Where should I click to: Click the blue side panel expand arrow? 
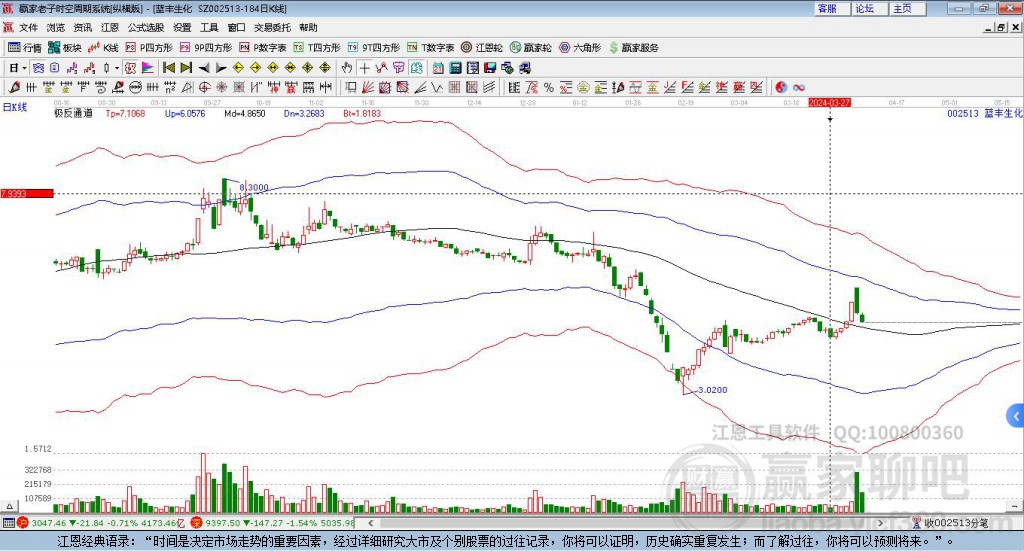coord(1016,416)
